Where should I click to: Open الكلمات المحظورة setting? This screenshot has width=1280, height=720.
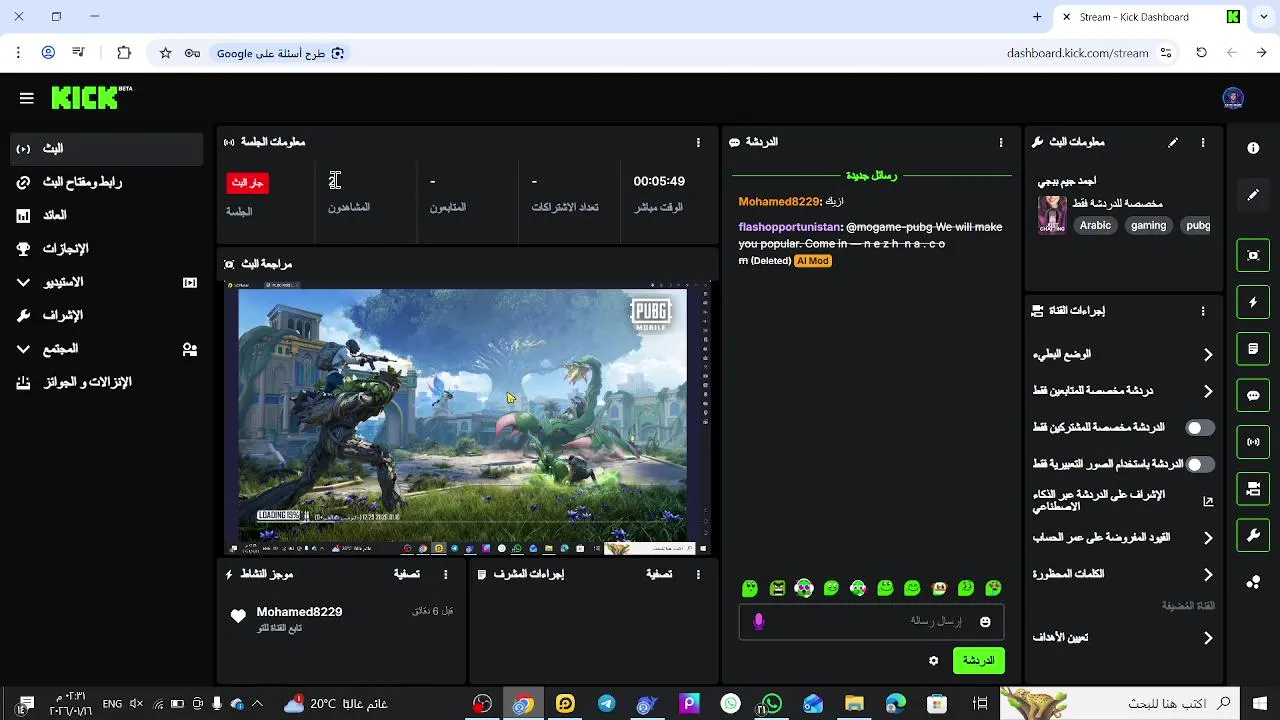coord(1123,574)
